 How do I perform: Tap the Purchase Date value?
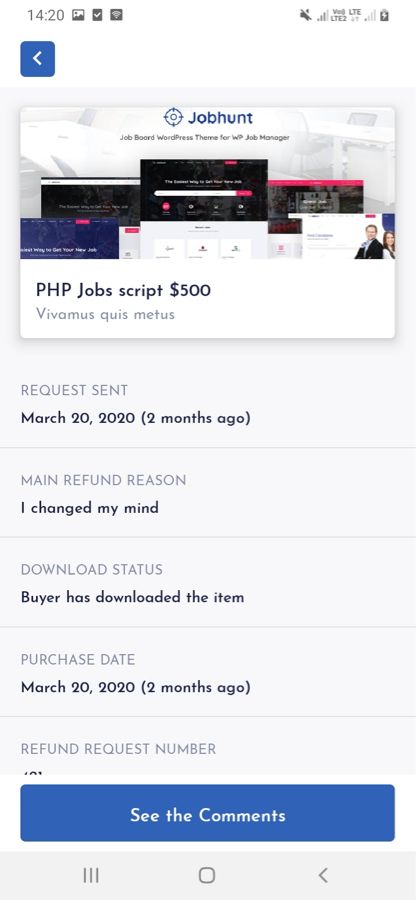point(135,687)
